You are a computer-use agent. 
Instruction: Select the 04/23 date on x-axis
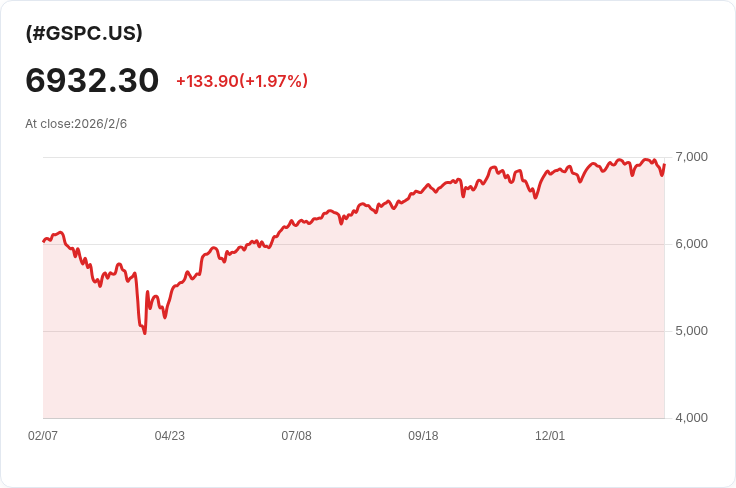[x=169, y=435]
